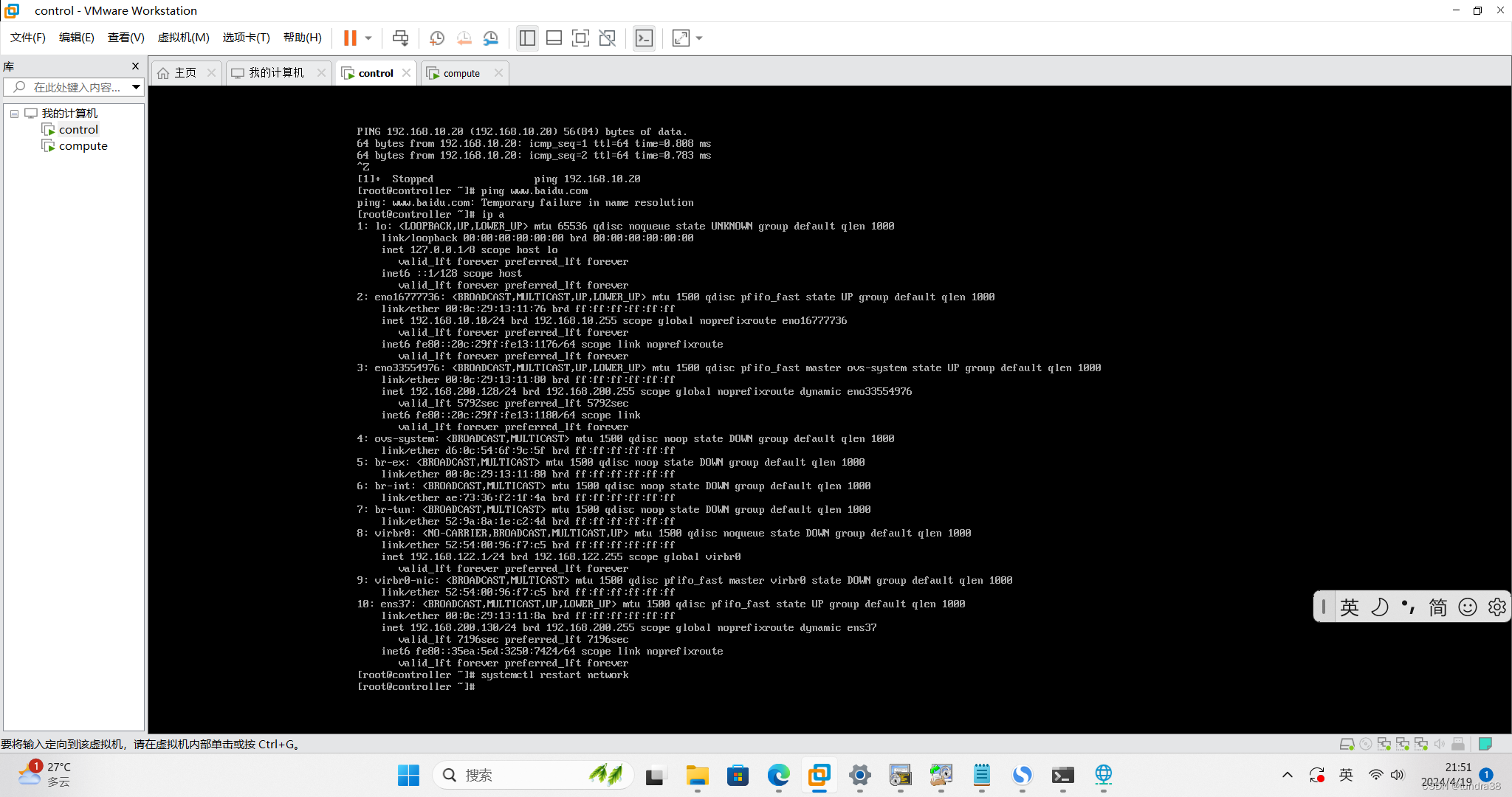Open the 查看(V) menu
The height and width of the screenshot is (797, 1512).
pyautogui.click(x=126, y=38)
